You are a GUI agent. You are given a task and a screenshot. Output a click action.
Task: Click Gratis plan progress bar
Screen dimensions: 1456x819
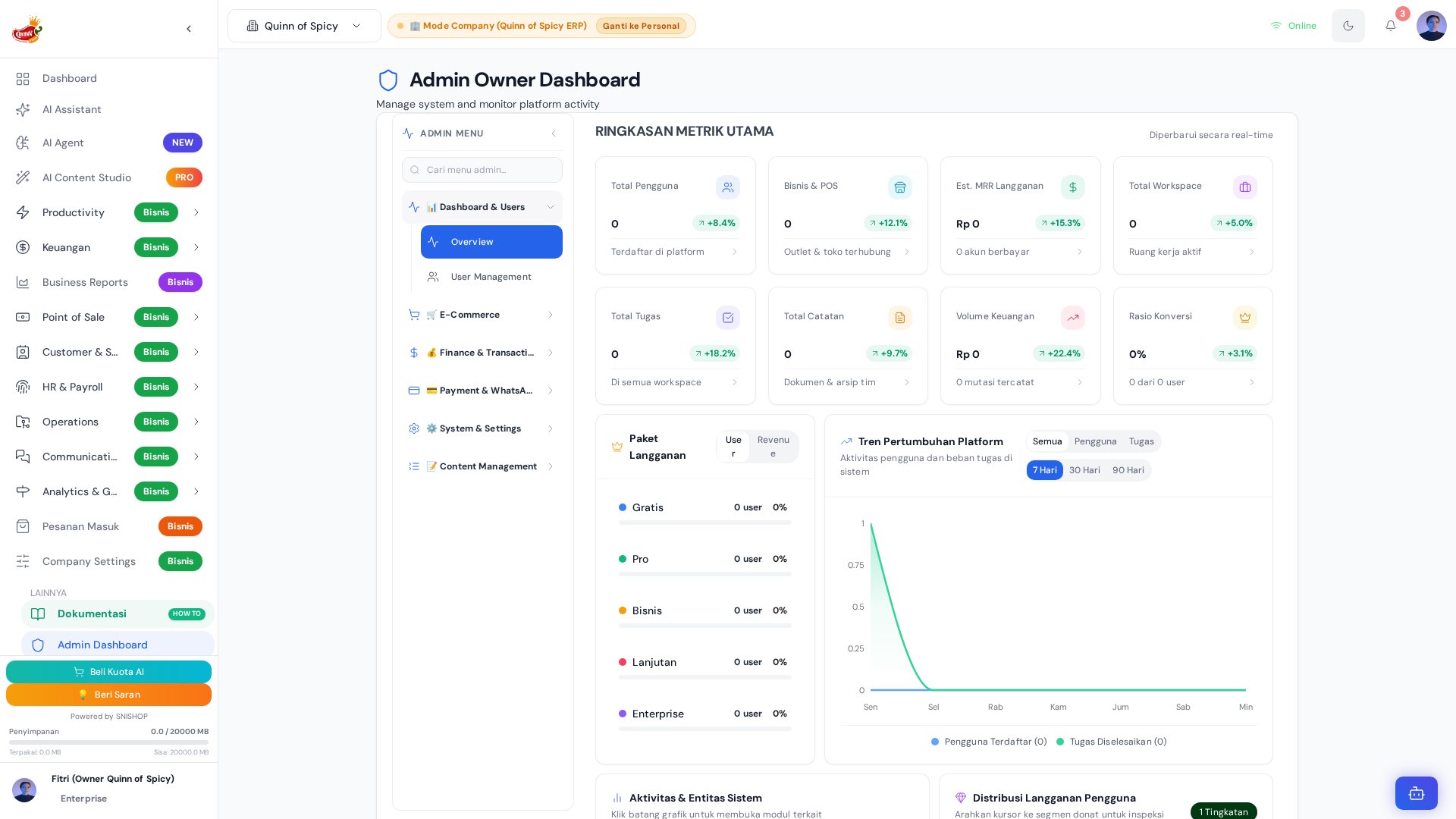(x=704, y=522)
